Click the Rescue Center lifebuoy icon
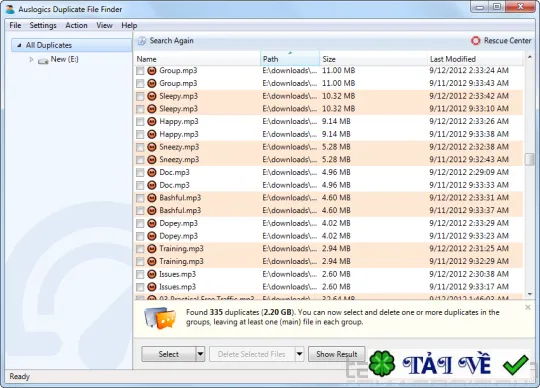540x388 pixels. (475, 41)
